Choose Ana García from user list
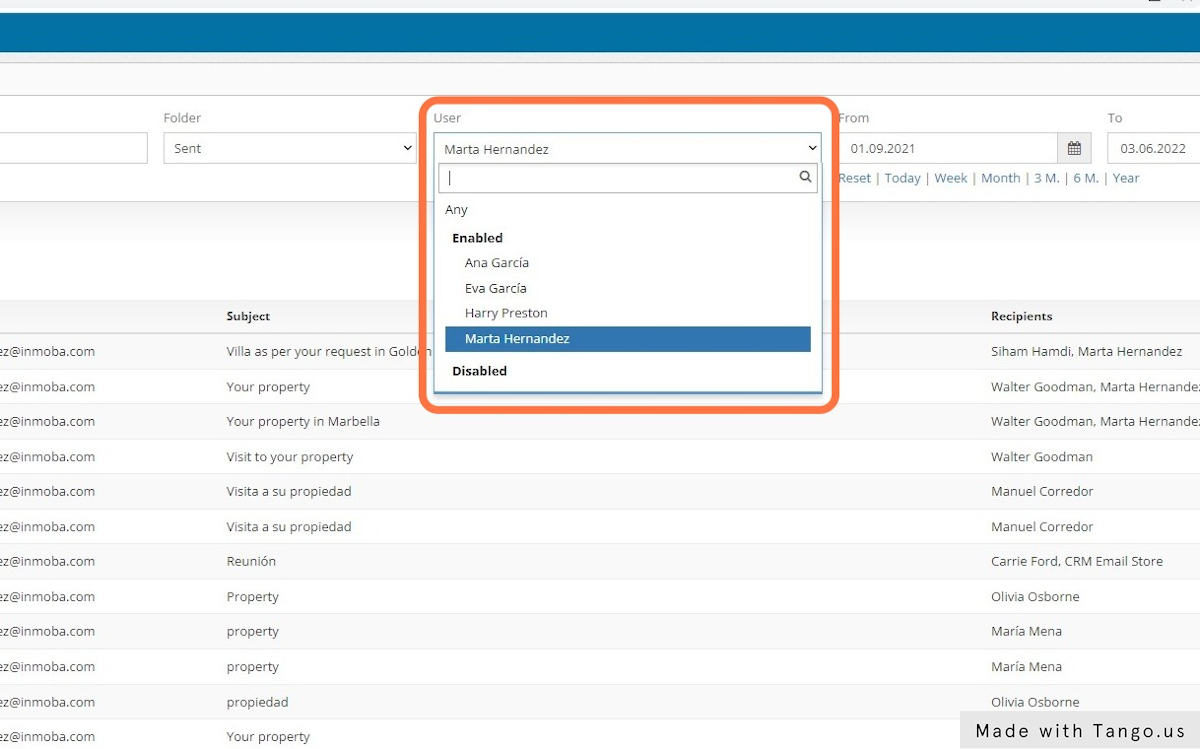The height and width of the screenshot is (749, 1200). tap(497, 263)
